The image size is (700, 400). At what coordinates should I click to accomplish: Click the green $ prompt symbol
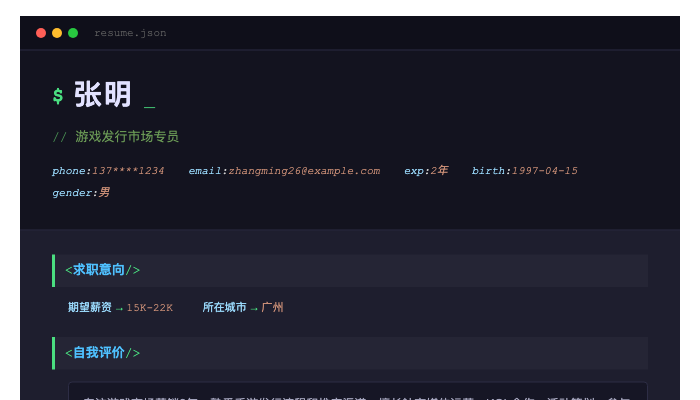[58, 96]
